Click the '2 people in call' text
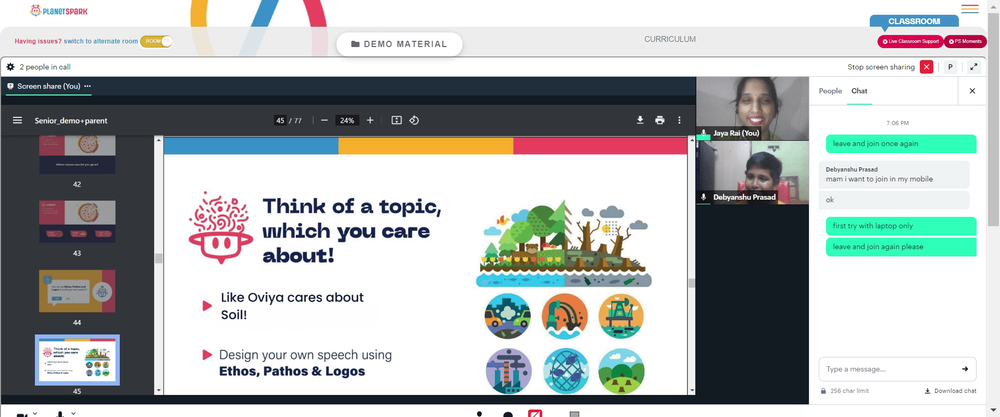The height and width of the screenshot is (417, 1000). 45,67
